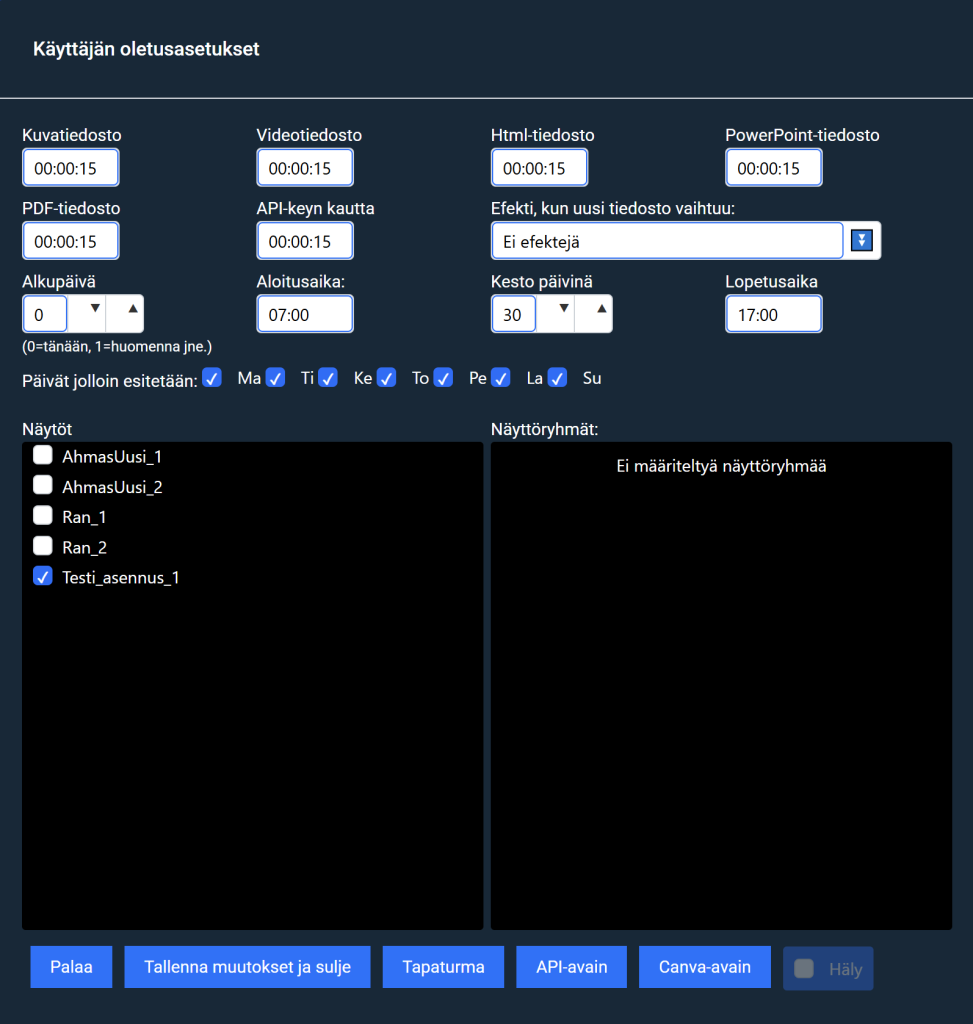973x1024 pixels.
Task: Check the Ran_2 display checkbox
Action: (x=43, y=546)
